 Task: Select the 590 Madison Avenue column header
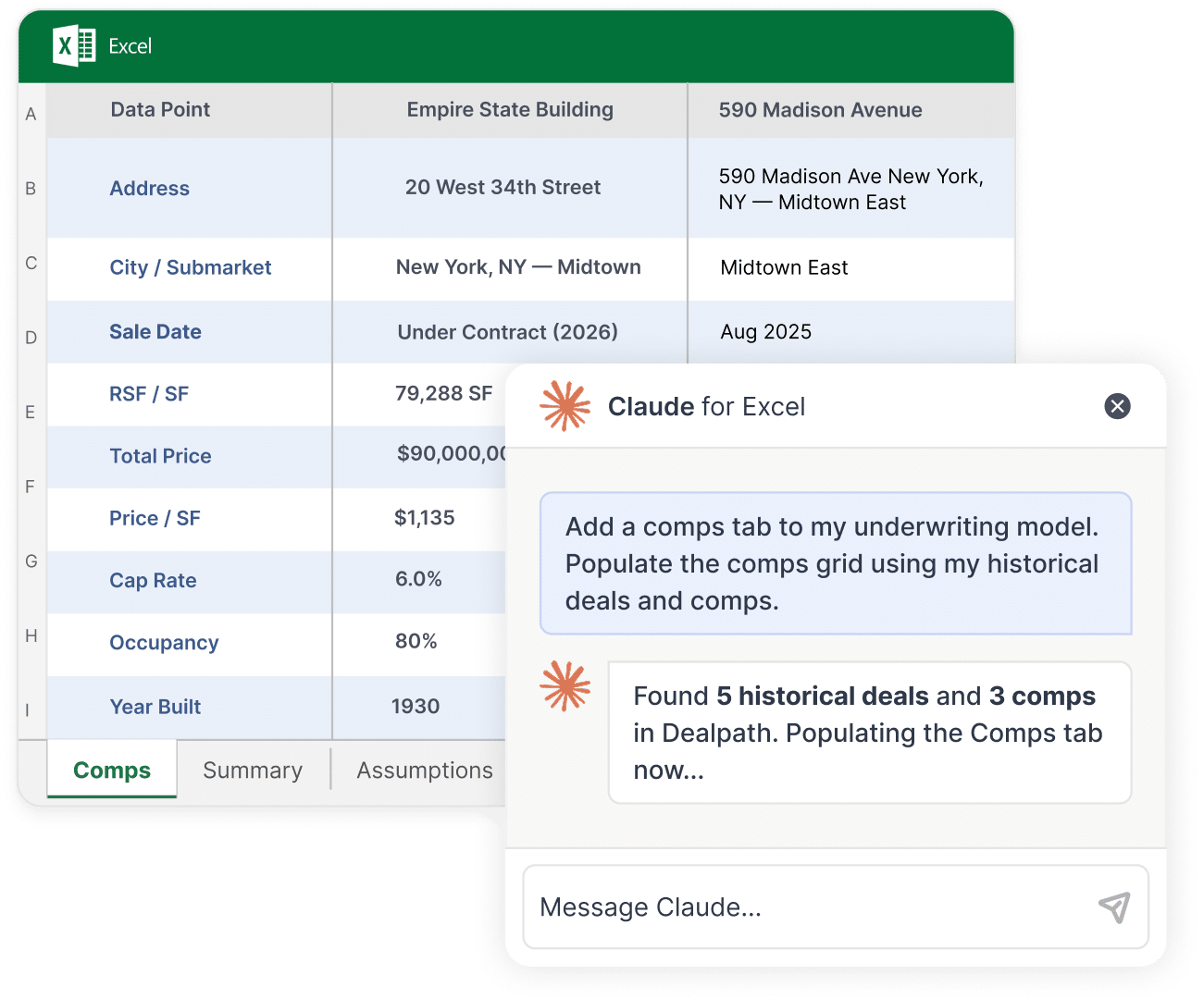851,110
